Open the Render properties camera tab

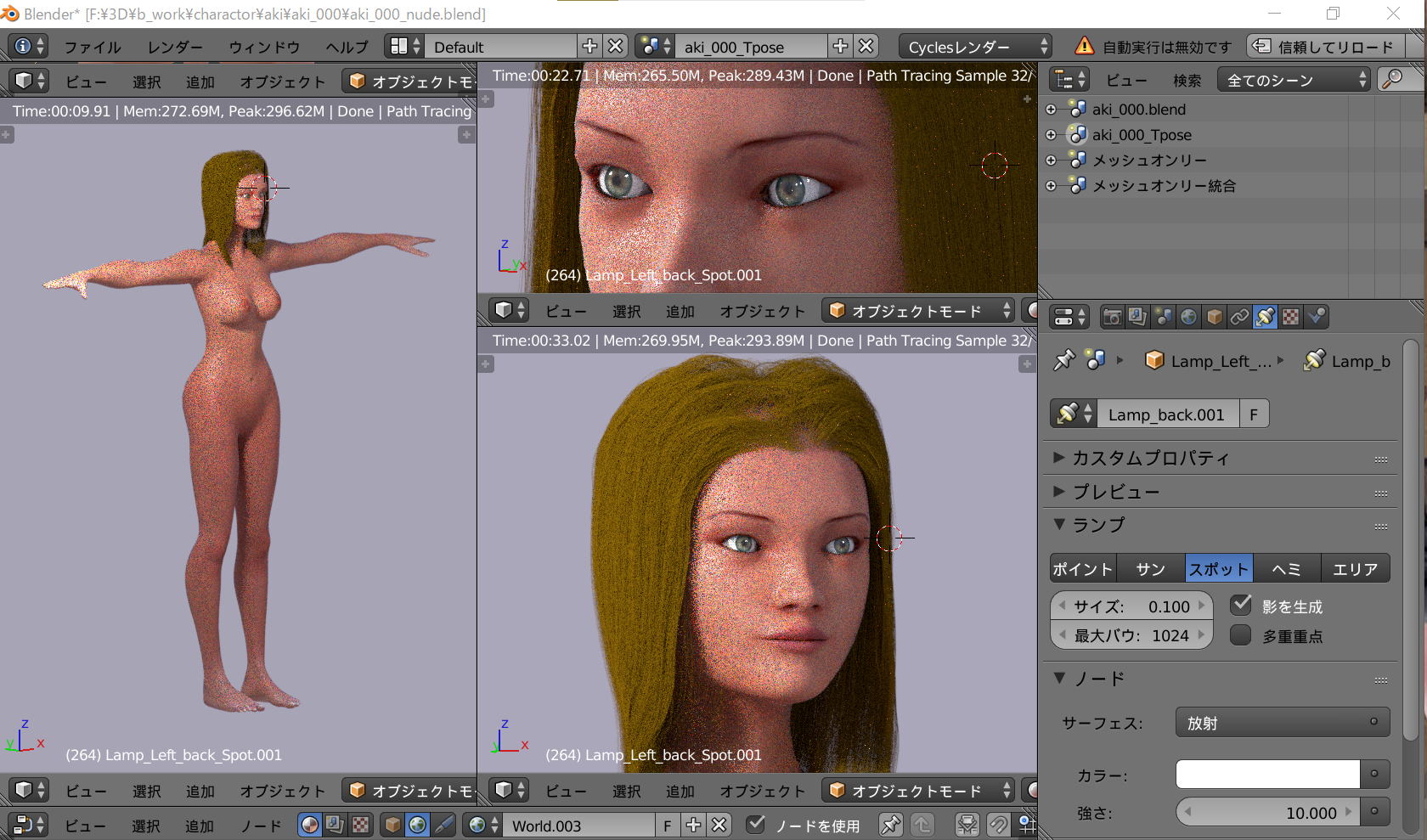point(1112,317)
